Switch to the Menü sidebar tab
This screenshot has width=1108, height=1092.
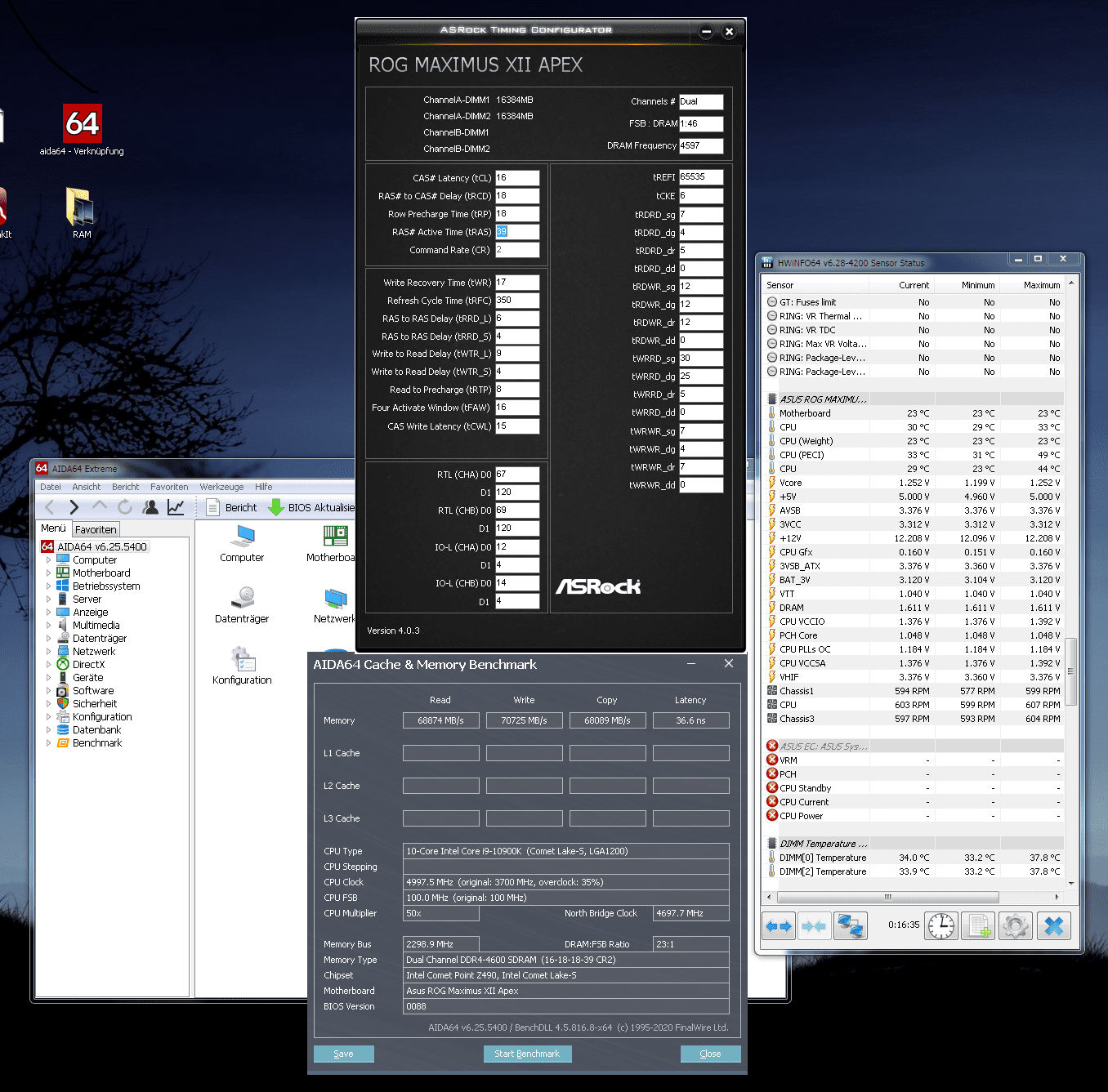(x=54, y=528)
